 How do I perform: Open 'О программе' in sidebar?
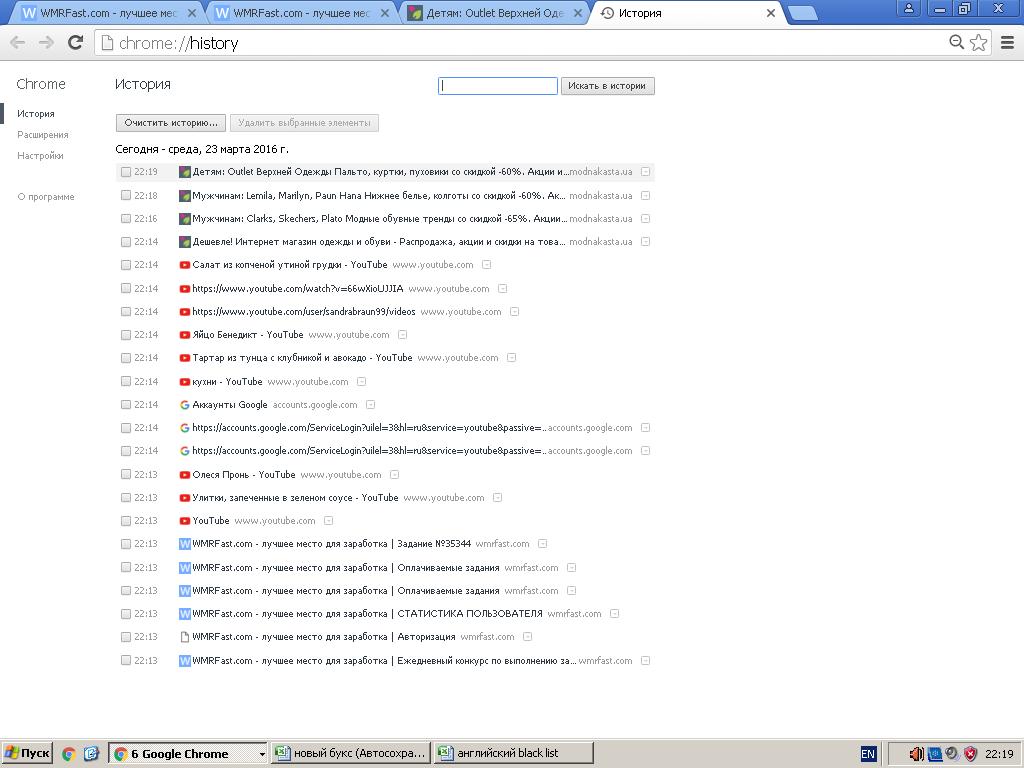(46, 197)
